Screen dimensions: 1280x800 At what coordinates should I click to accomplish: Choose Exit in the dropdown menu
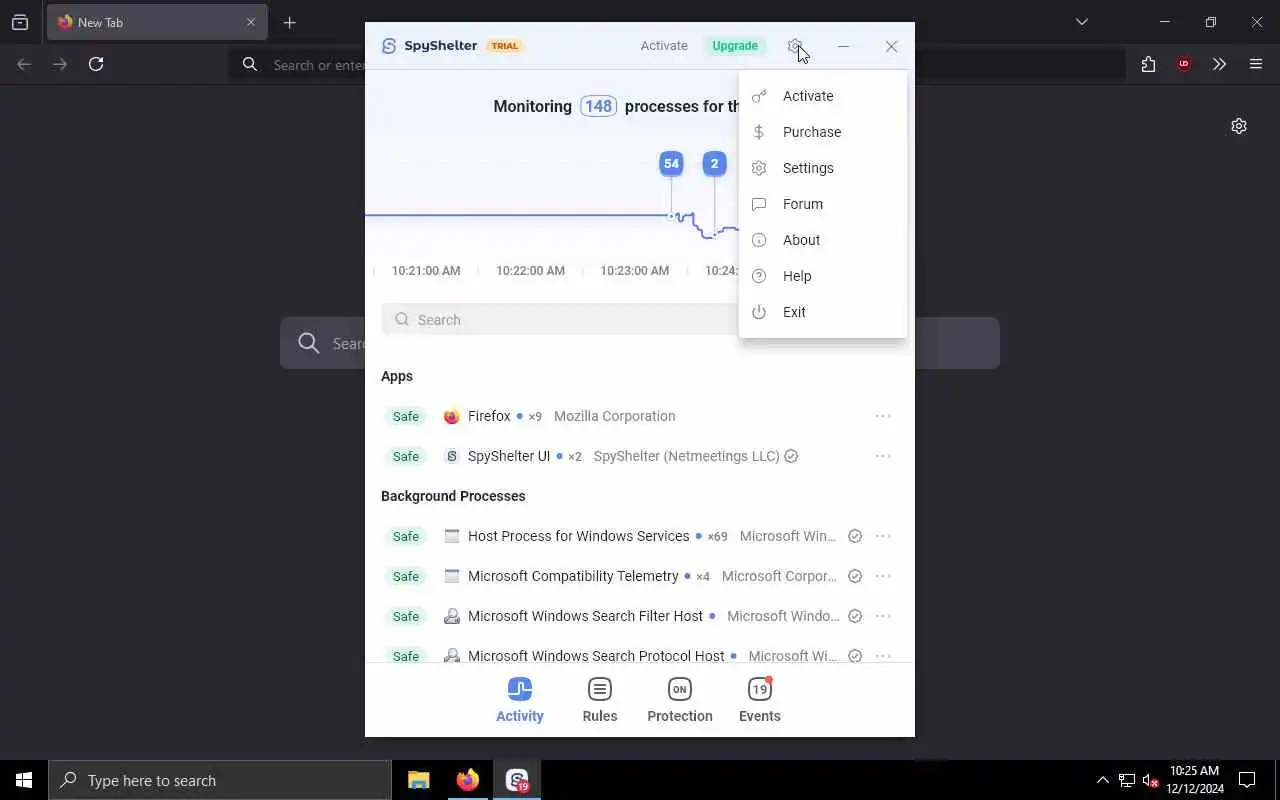click(x=823, y=312)
